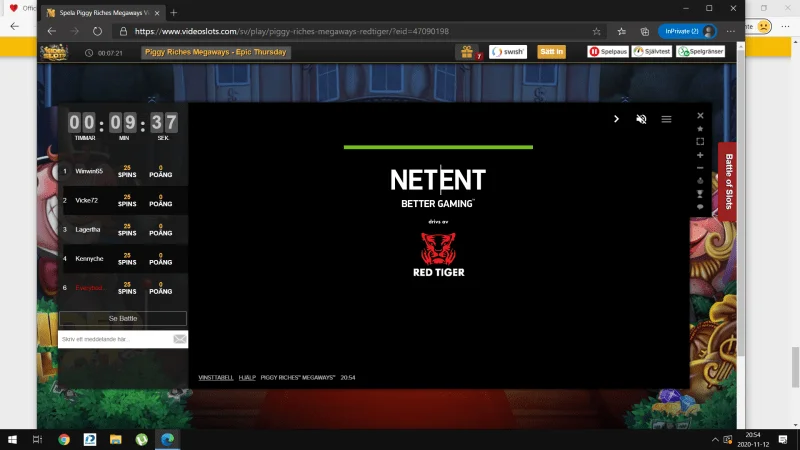Screen dimensions: 800x450
Task: Click the Se Battle button
Action: (123, 318)
